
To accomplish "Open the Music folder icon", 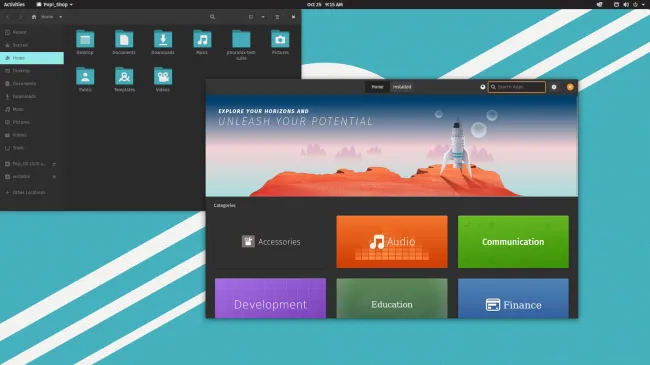I will pos(202,39).
